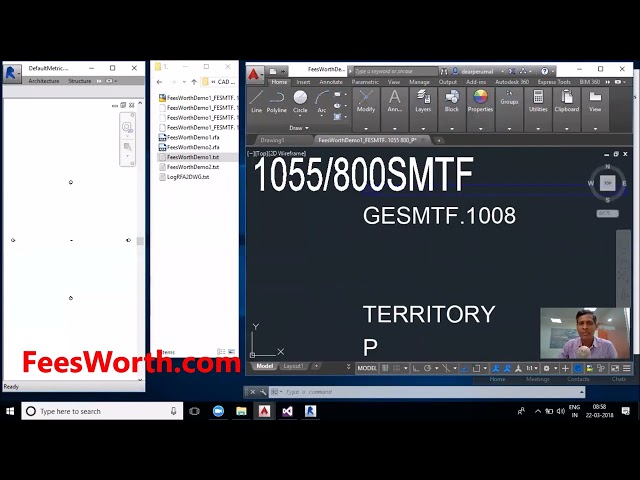This screenshot has height=480, width=640.
Task: Open the Properties color wheel panel
Action: 480,101
